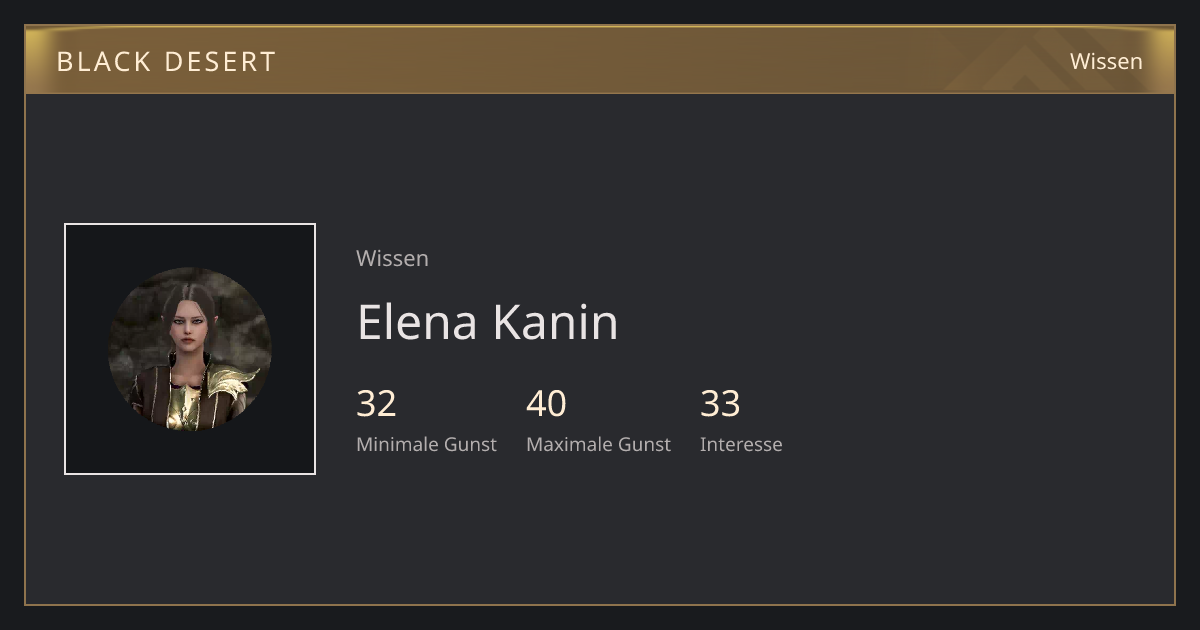Select the Interesse label

point(741,444)
